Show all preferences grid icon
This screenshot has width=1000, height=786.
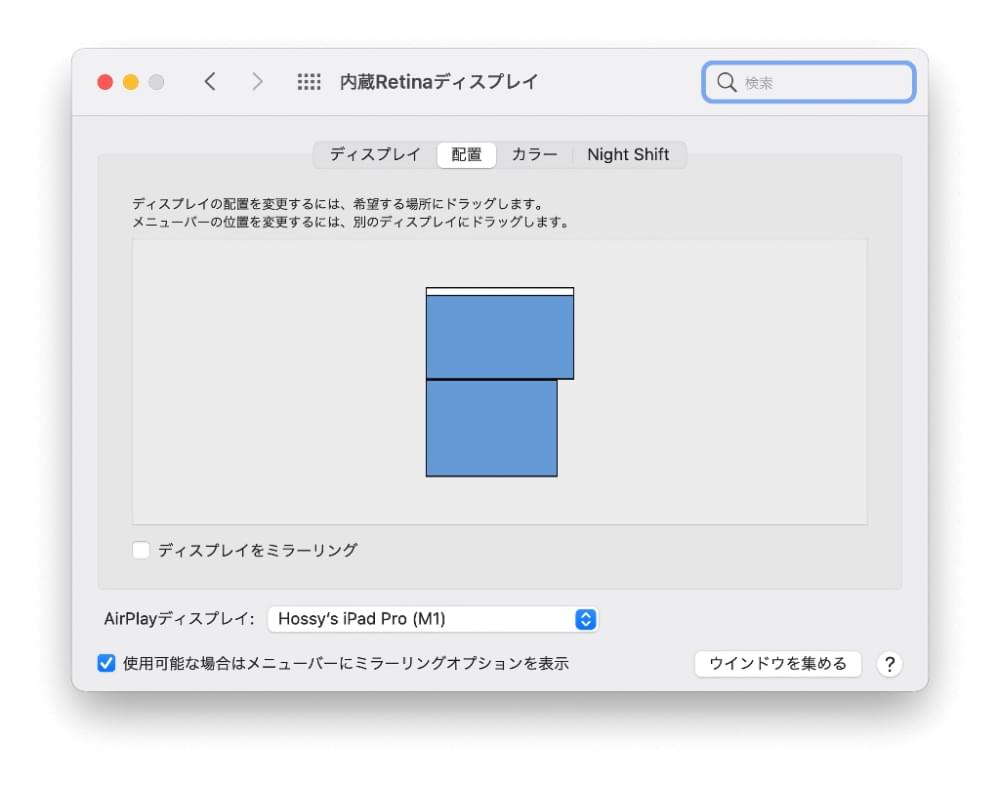click(309, 82)
